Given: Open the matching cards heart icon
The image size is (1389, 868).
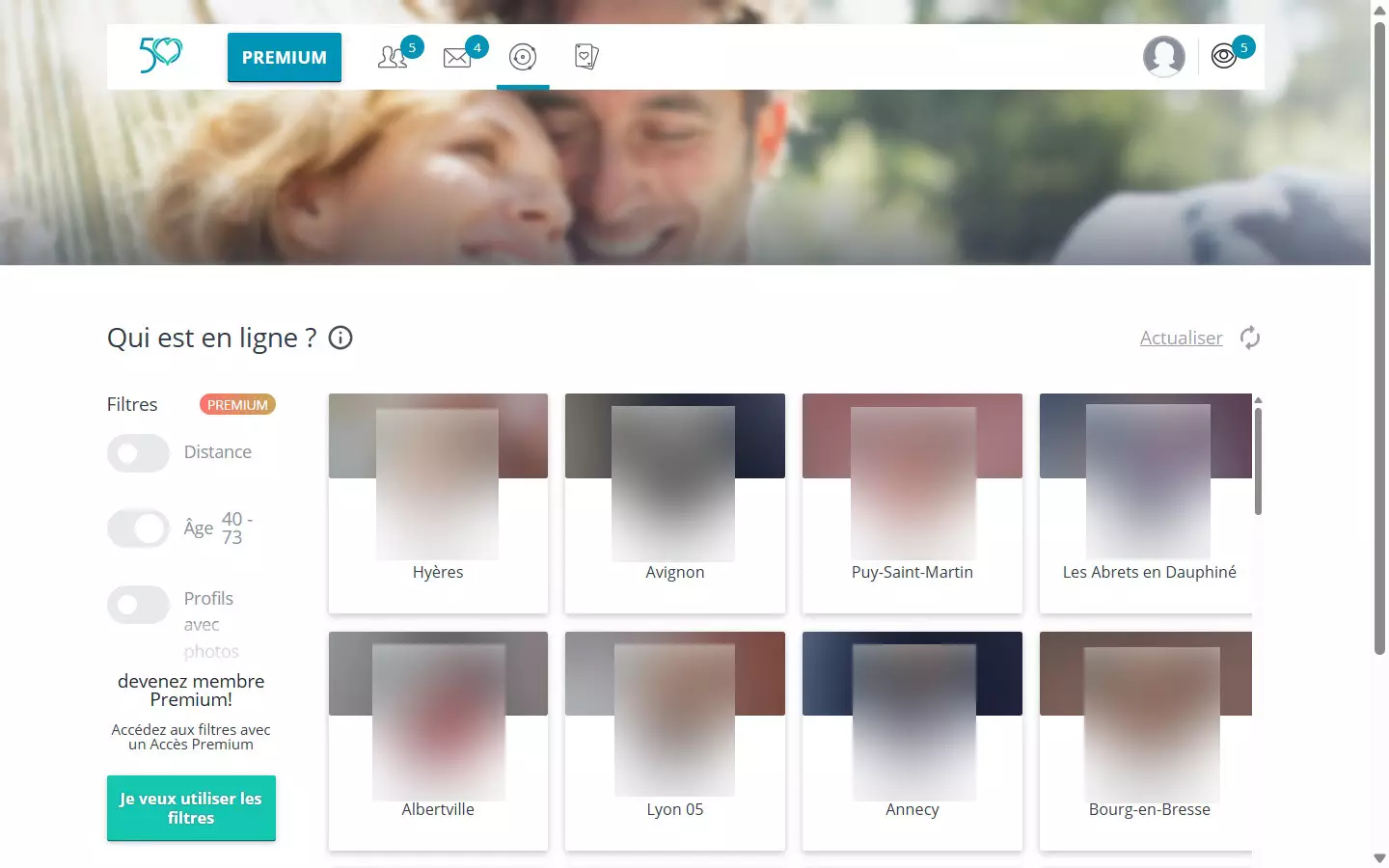Looking at the screenshot, I should point(586,57).
